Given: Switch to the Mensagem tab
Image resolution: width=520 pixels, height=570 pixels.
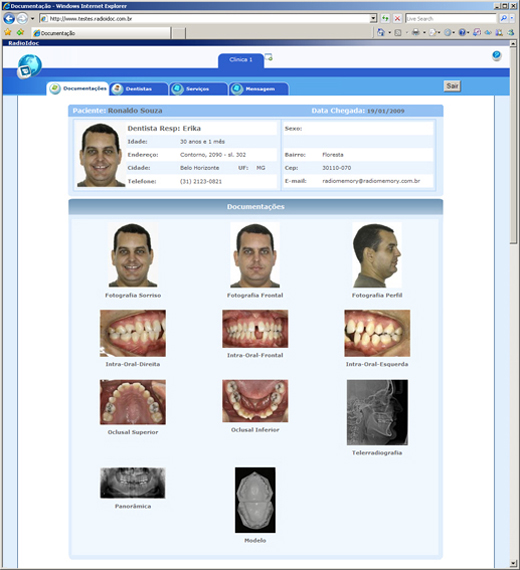Looking at the screenshot, I should pos(259,89).
